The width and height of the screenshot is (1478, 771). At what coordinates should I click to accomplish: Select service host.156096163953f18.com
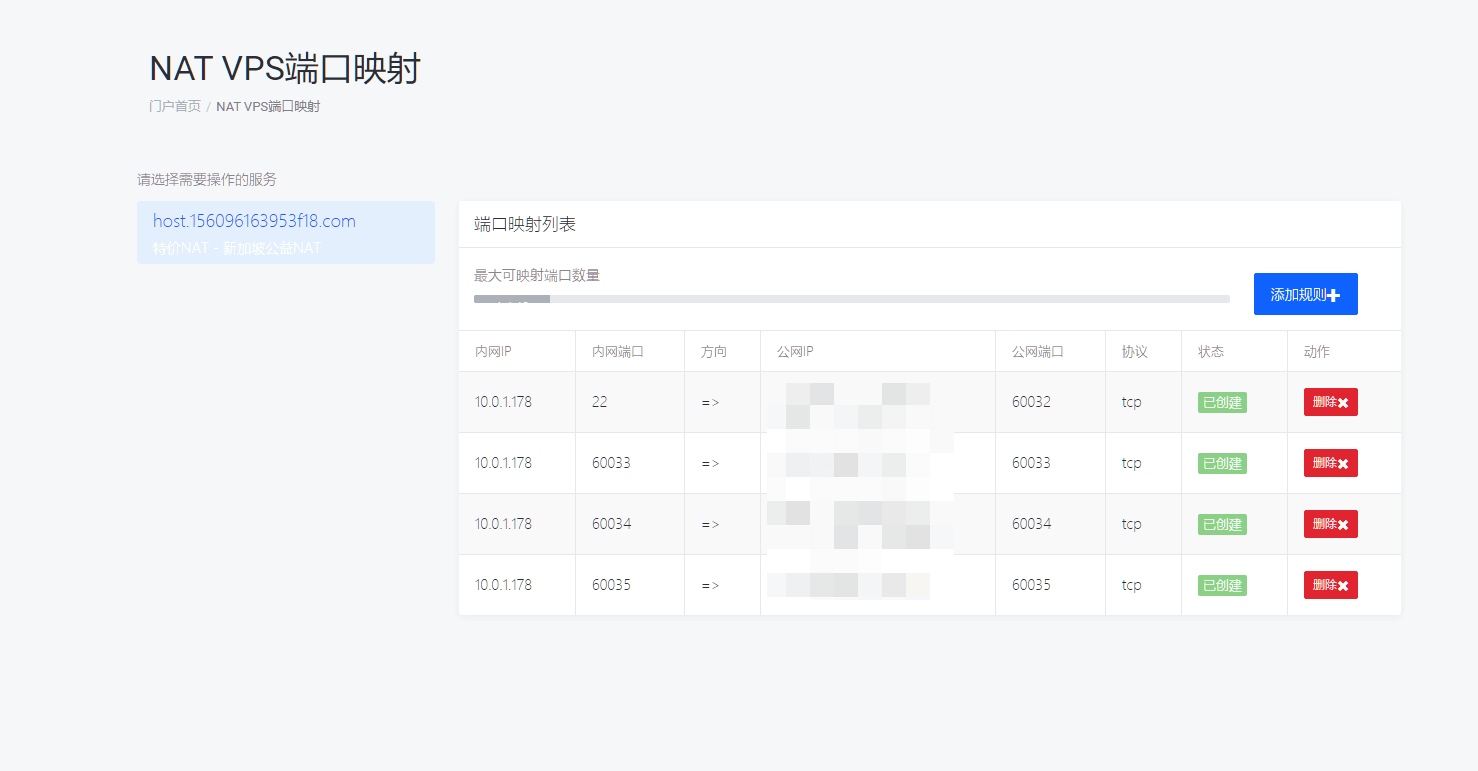click(x=254, y=221)
